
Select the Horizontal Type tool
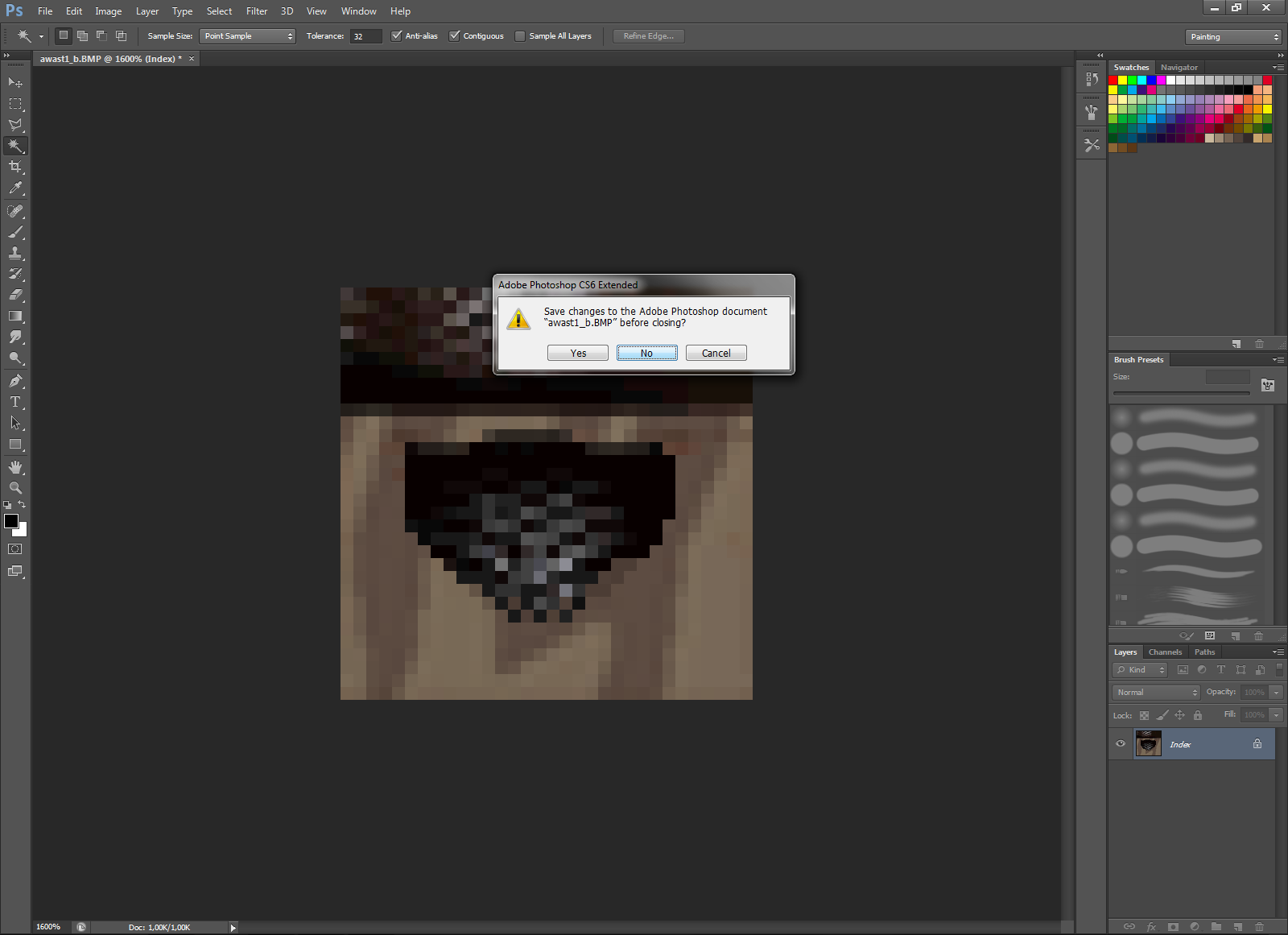click(x=15, y=402)
